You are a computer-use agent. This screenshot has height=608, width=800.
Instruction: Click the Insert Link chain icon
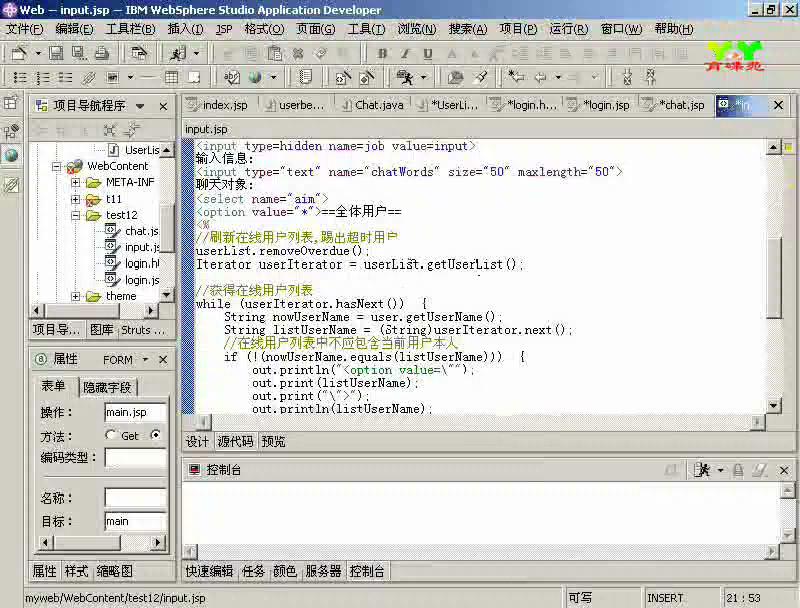[89, 78]
